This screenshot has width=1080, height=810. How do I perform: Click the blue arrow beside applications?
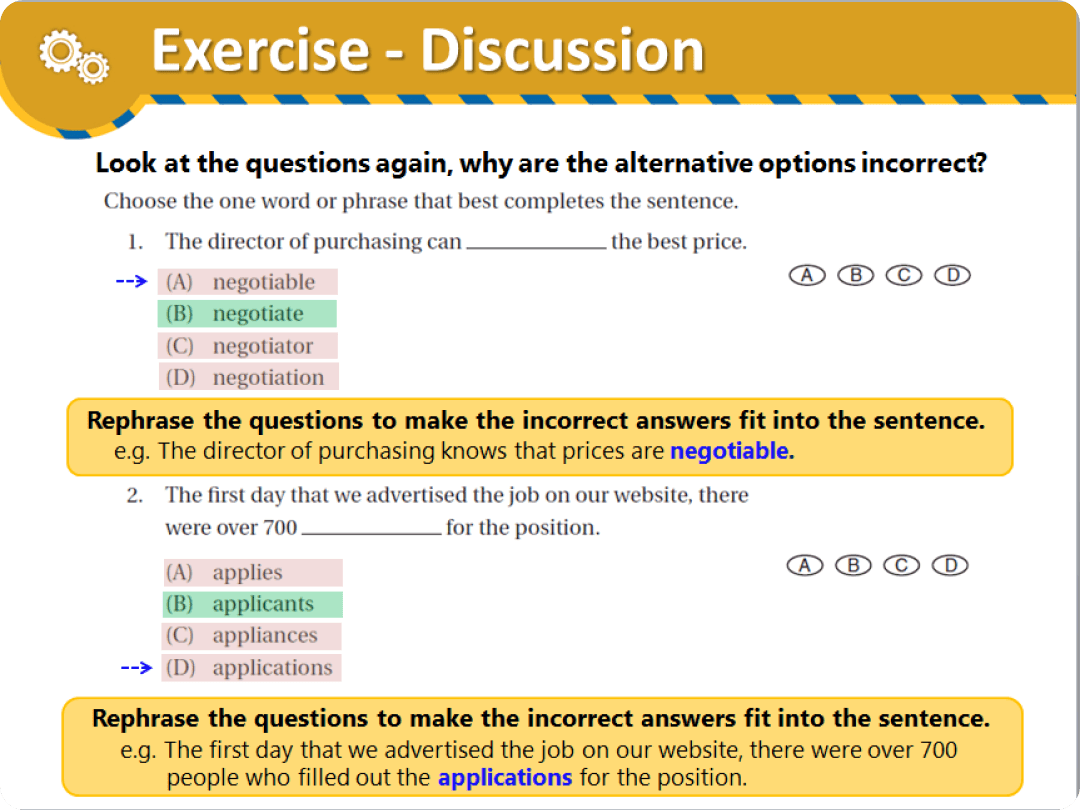[136, 667]
